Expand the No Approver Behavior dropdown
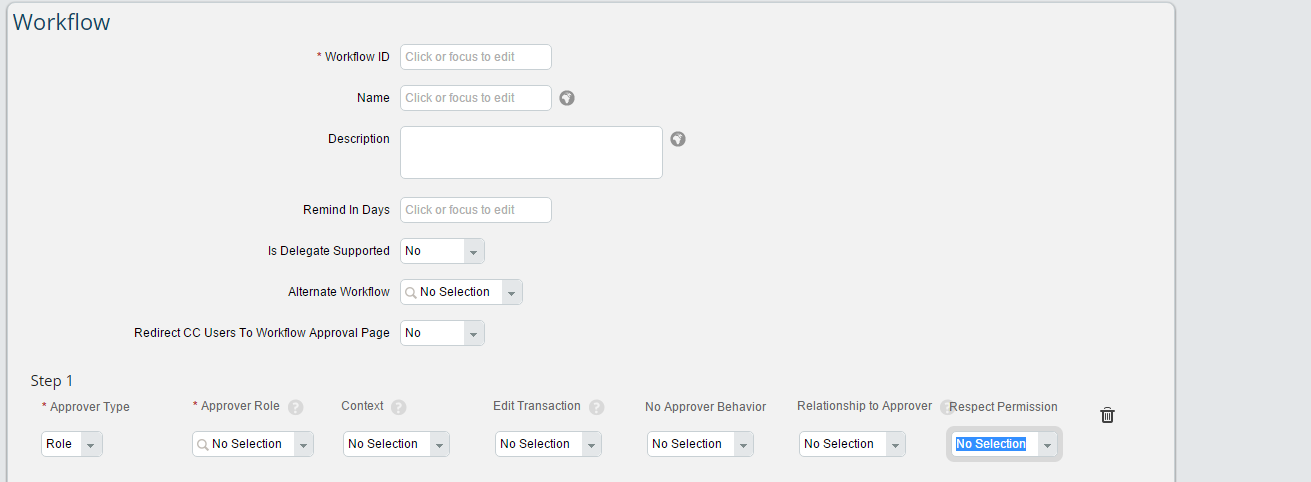 700,444
